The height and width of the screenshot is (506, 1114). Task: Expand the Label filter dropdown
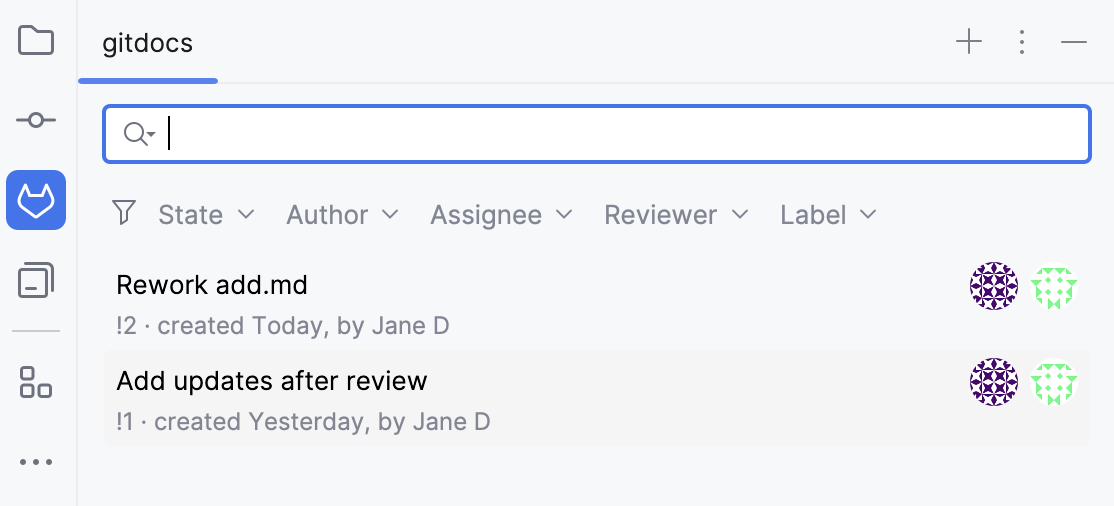pyautogui.click(x=828, y=215)
